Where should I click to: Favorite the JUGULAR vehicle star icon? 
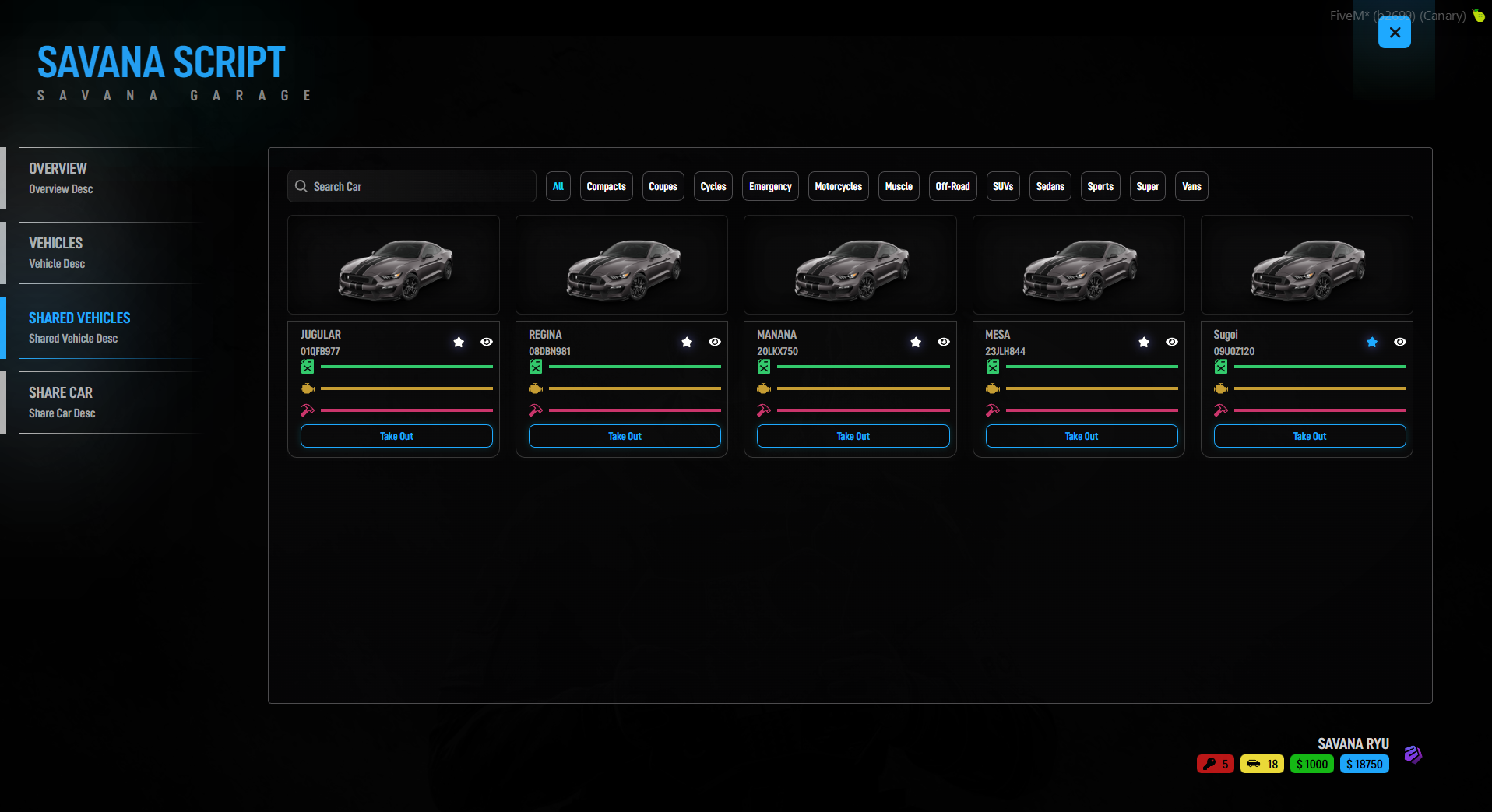[459, 342]
